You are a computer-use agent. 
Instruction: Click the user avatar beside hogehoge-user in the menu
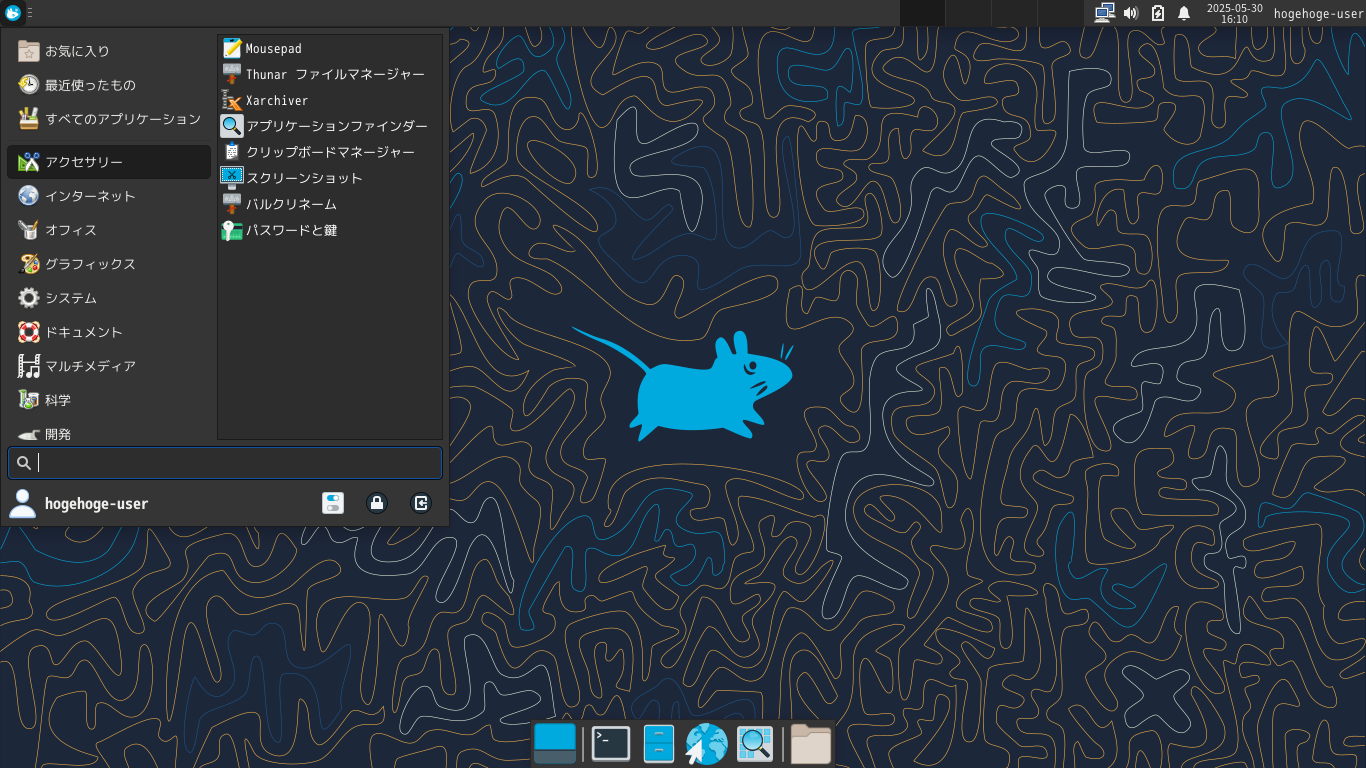(22, 503)
